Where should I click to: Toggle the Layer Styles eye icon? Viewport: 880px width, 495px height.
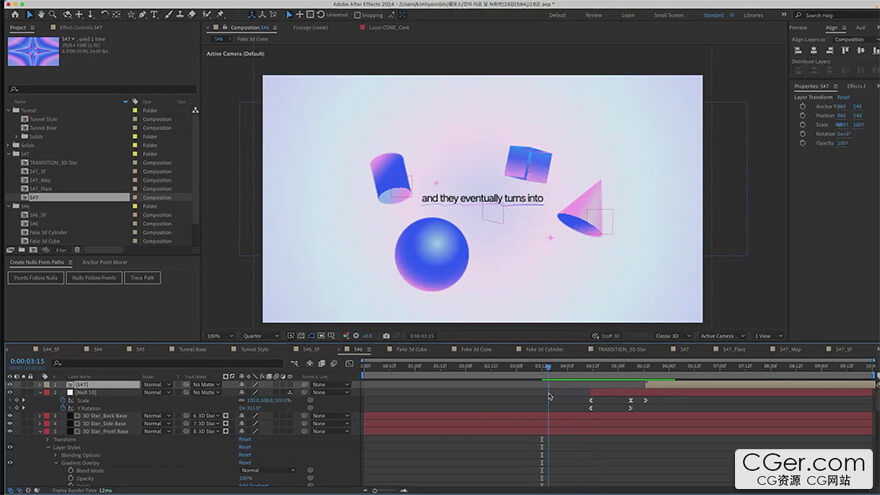10,447
